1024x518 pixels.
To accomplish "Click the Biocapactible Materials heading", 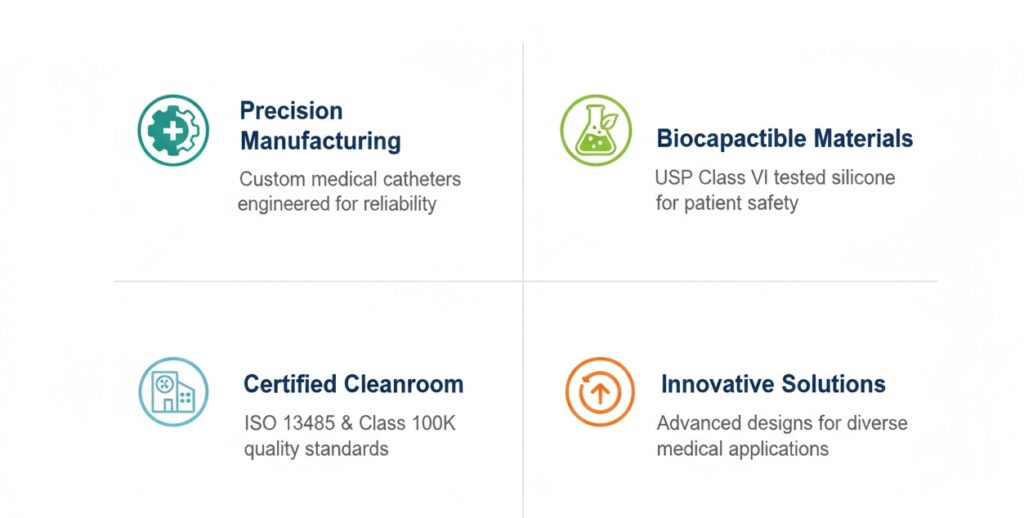I will point(784,138).
